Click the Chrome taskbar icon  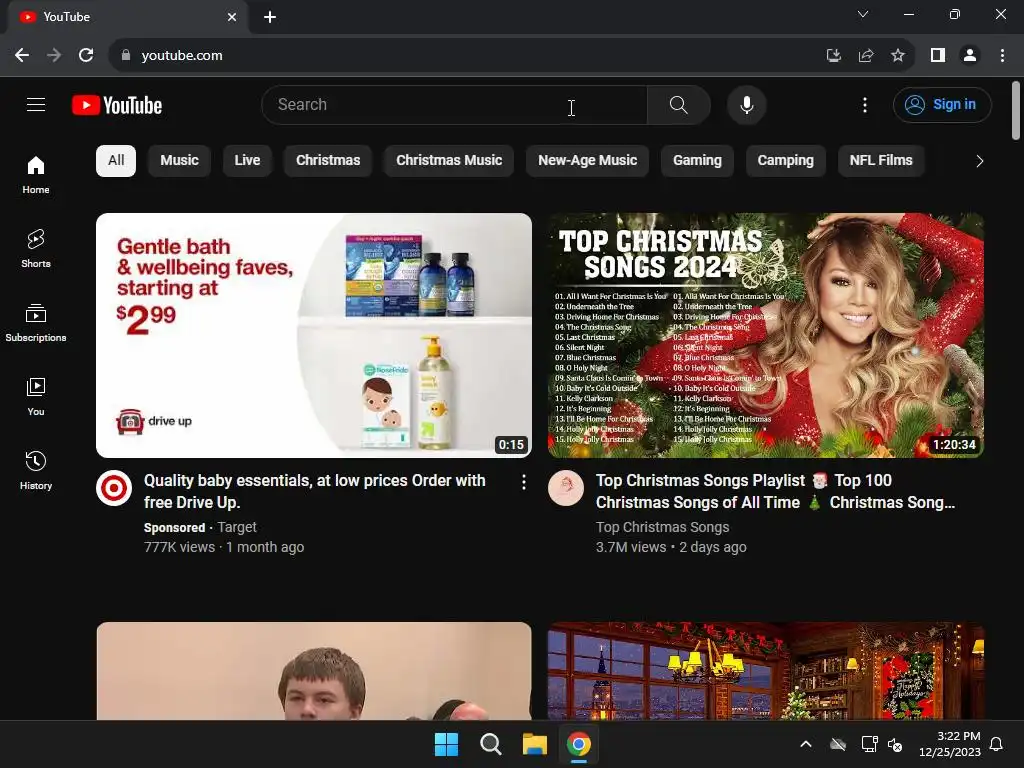579,744
